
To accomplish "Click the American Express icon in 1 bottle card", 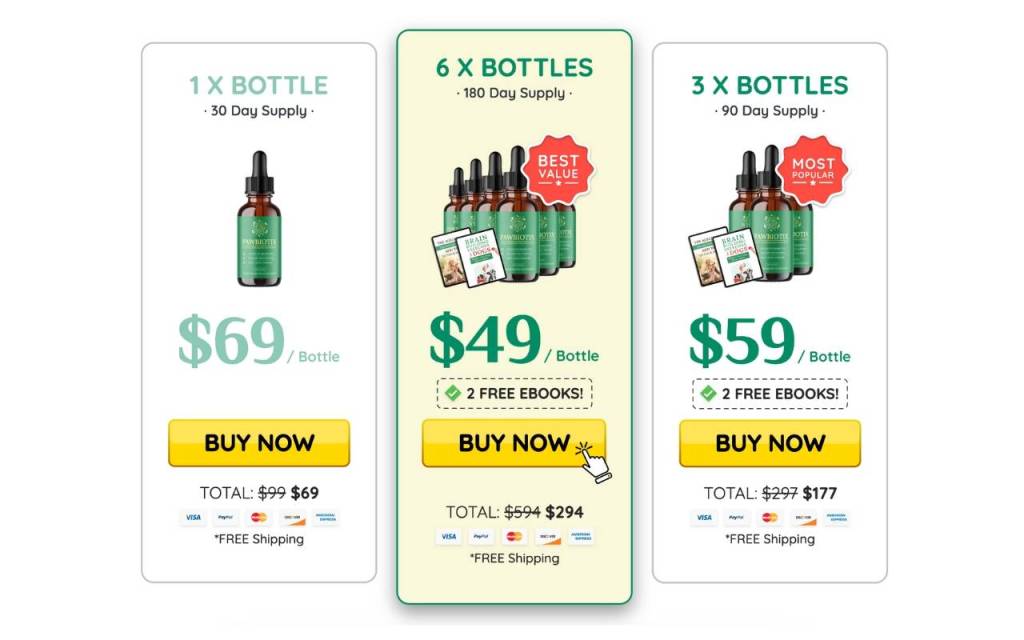I will tap(326, 517).
